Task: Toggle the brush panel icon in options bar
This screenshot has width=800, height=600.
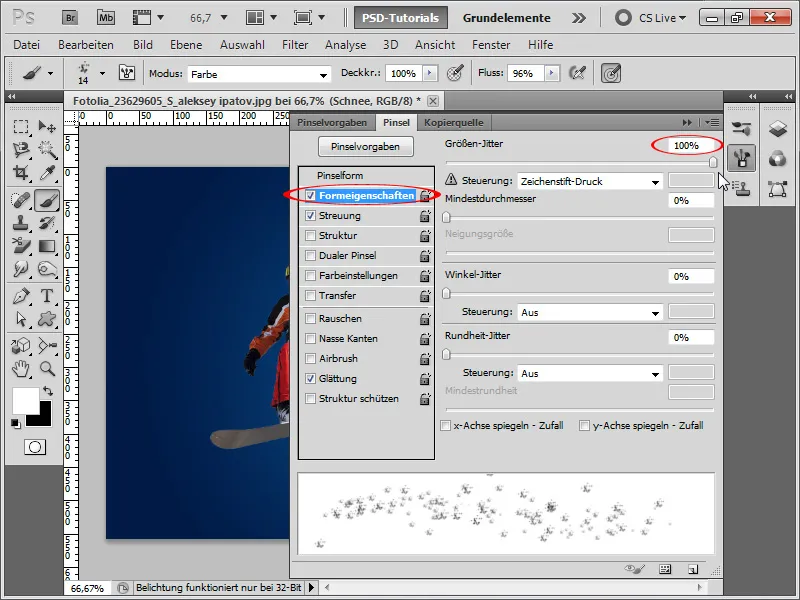Action: pyautogui.click(x=127, y=73)
